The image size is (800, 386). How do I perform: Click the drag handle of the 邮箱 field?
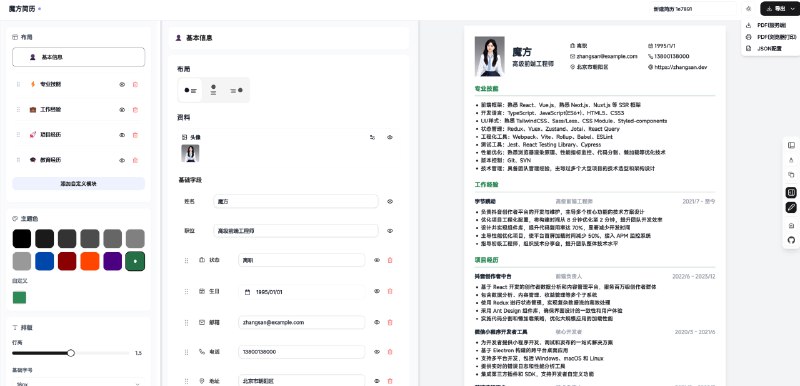(186, 322)
